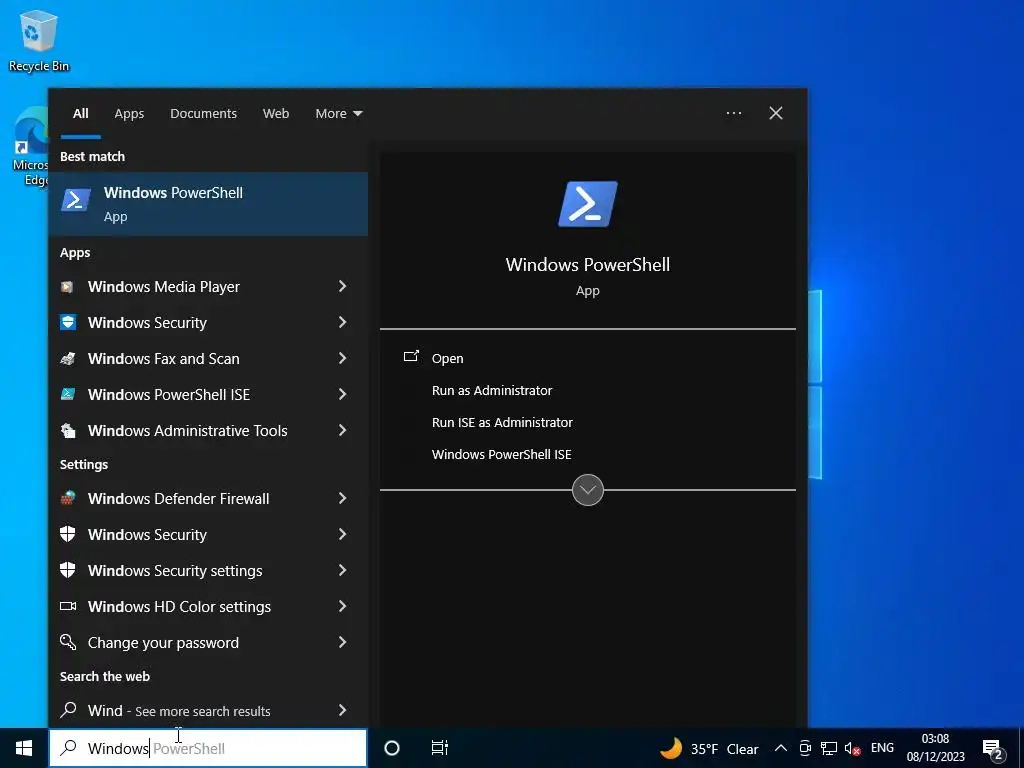The width and height of the screenshot is (1024, 768).
Task: Close the search panel with X
Action: click(776, 113)
